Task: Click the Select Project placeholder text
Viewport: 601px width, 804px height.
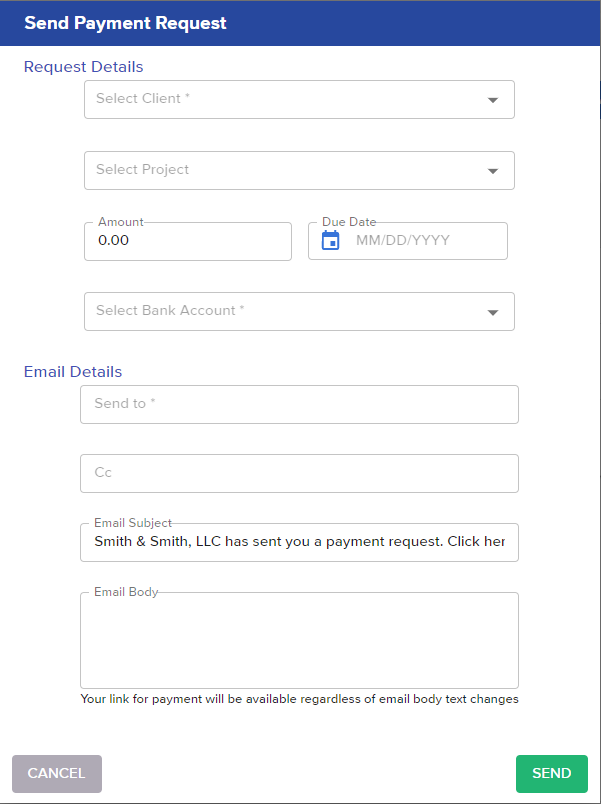Action: coord(143,169)
